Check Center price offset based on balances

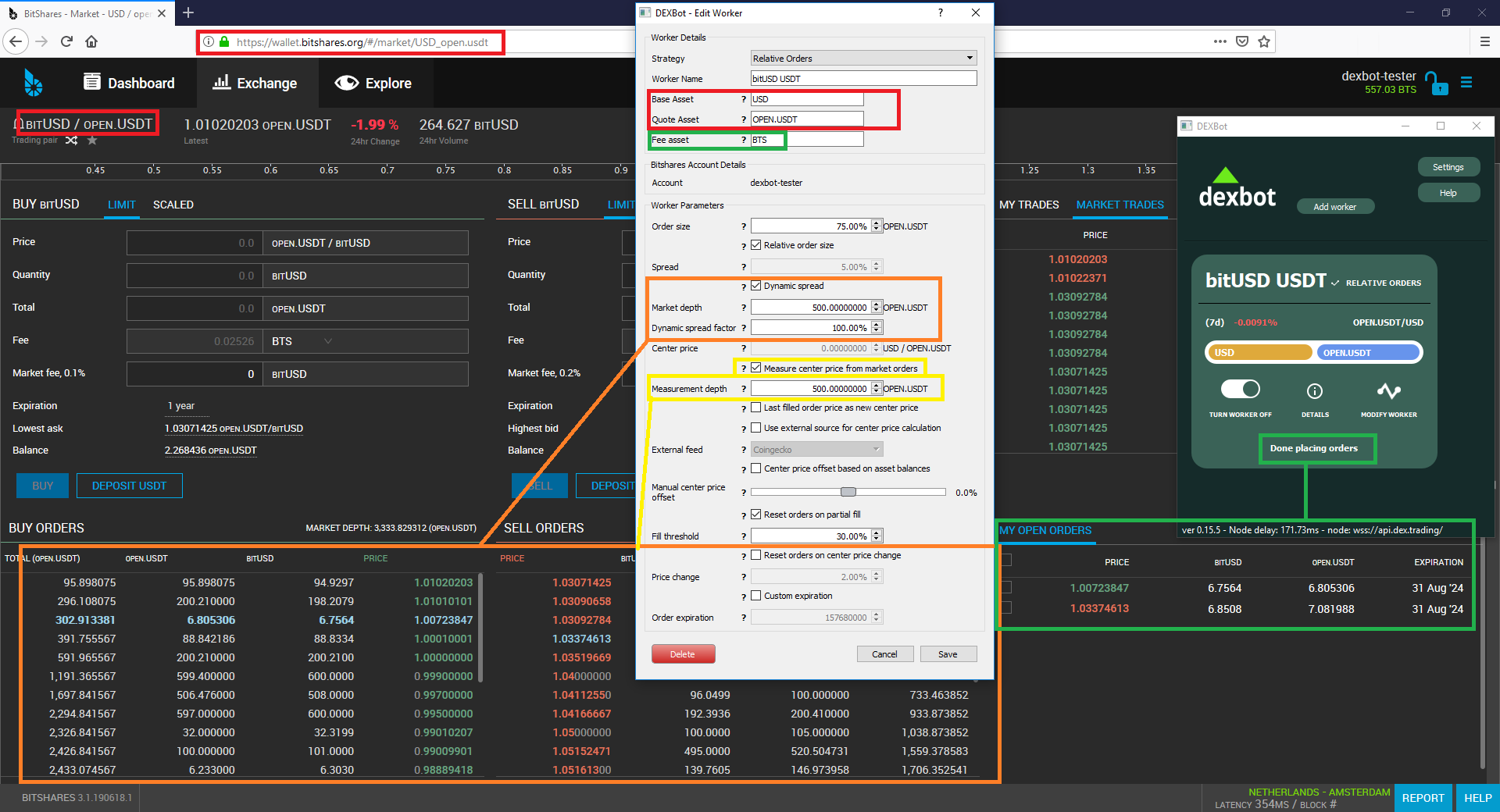756,468
